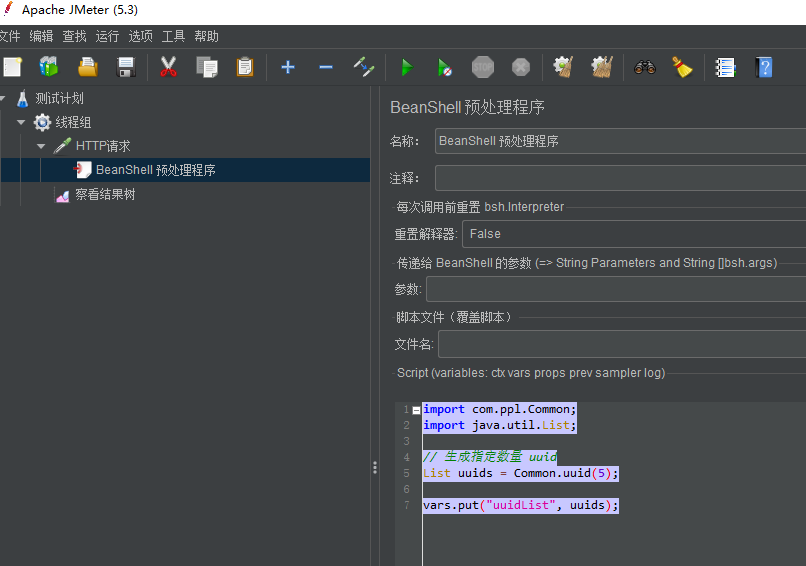806x566 pixels.
Task: Select BeanShell 预处理程序 in the tree
Action: point(155,170)
